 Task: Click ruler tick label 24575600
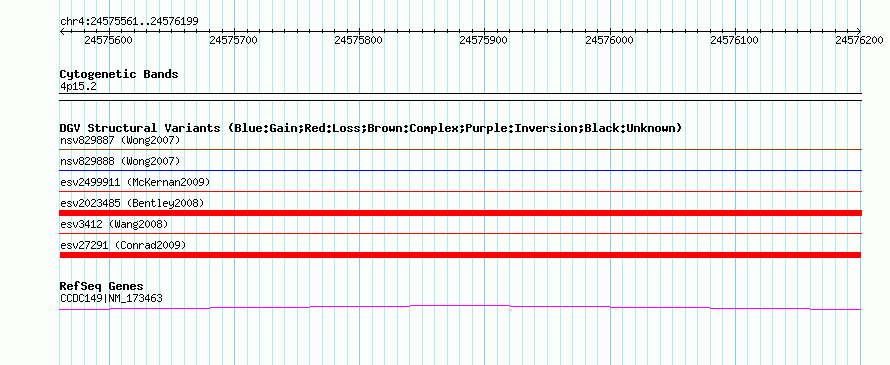108,40
